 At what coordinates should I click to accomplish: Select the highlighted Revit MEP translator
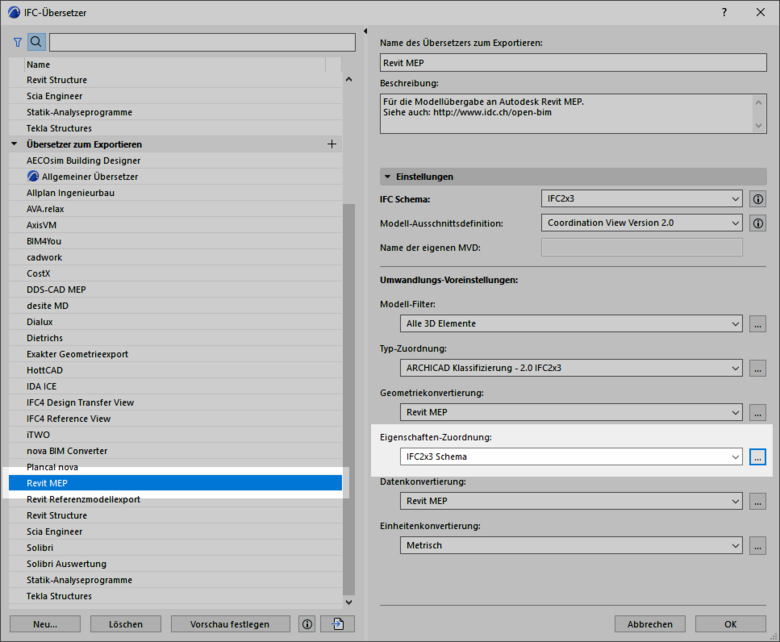point(175,483)
